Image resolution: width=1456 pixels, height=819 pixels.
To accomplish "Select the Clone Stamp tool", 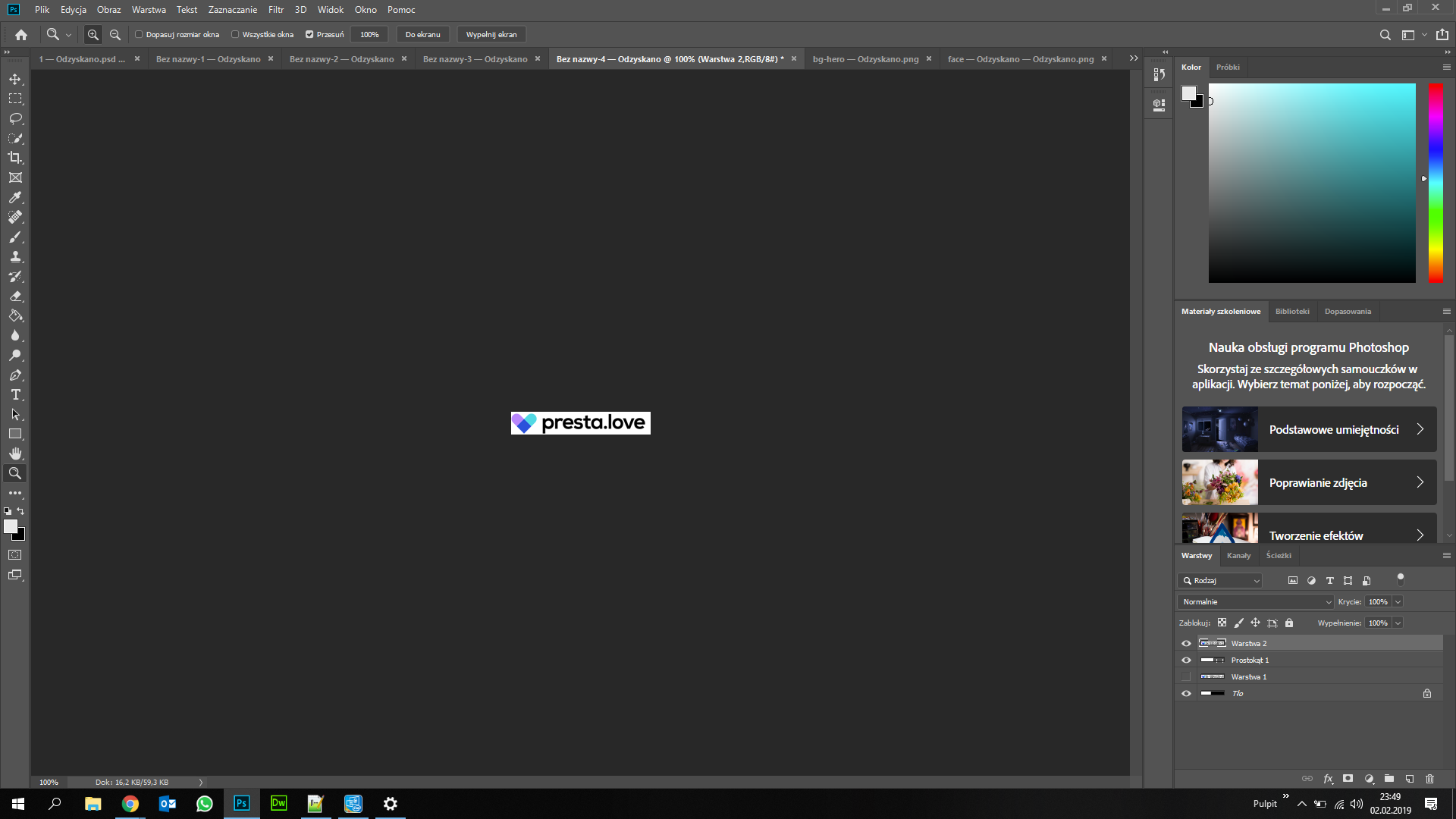I will pyautogui.click(x=15, y=257).
